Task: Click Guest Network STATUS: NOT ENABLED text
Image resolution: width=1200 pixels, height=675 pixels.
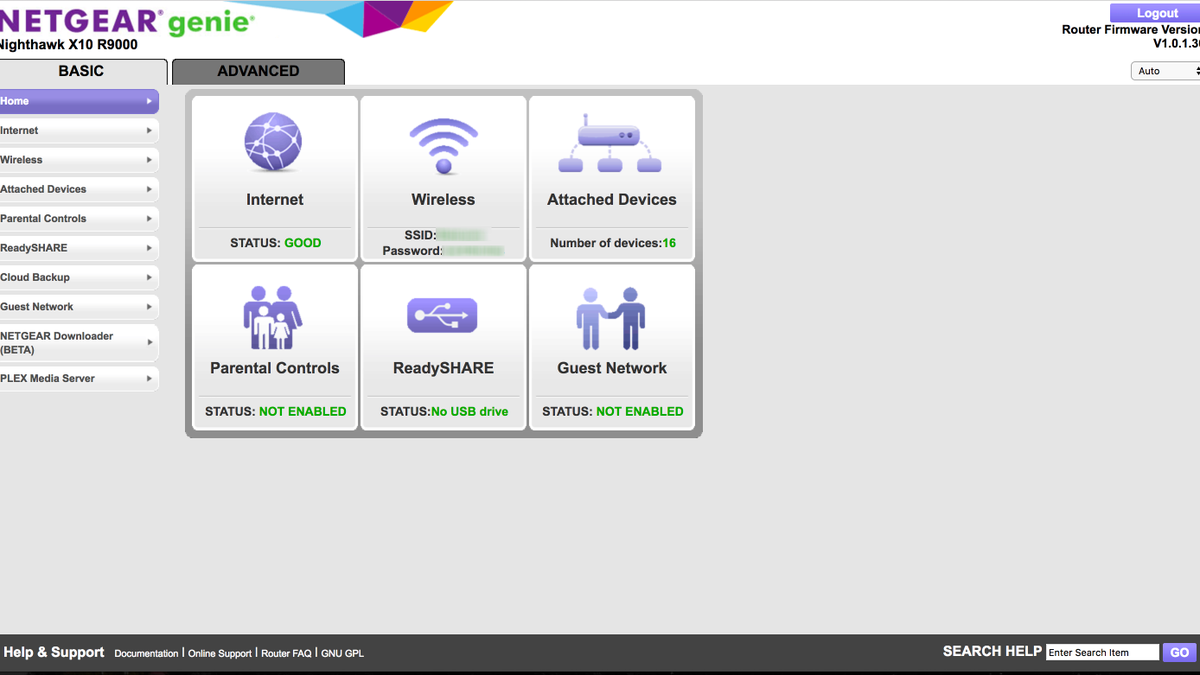Action: (613, 411)
